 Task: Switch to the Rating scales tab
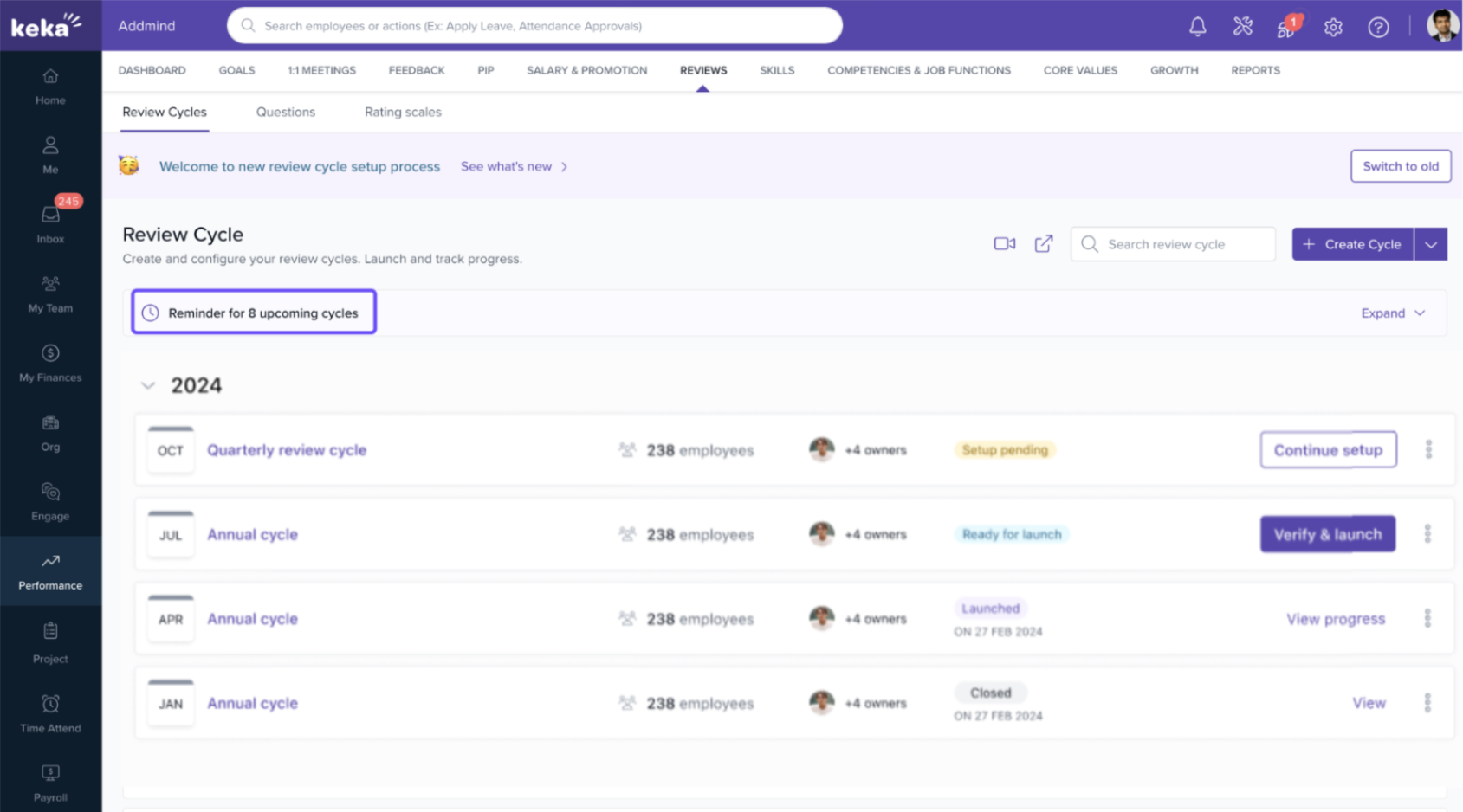coord(403,112)
